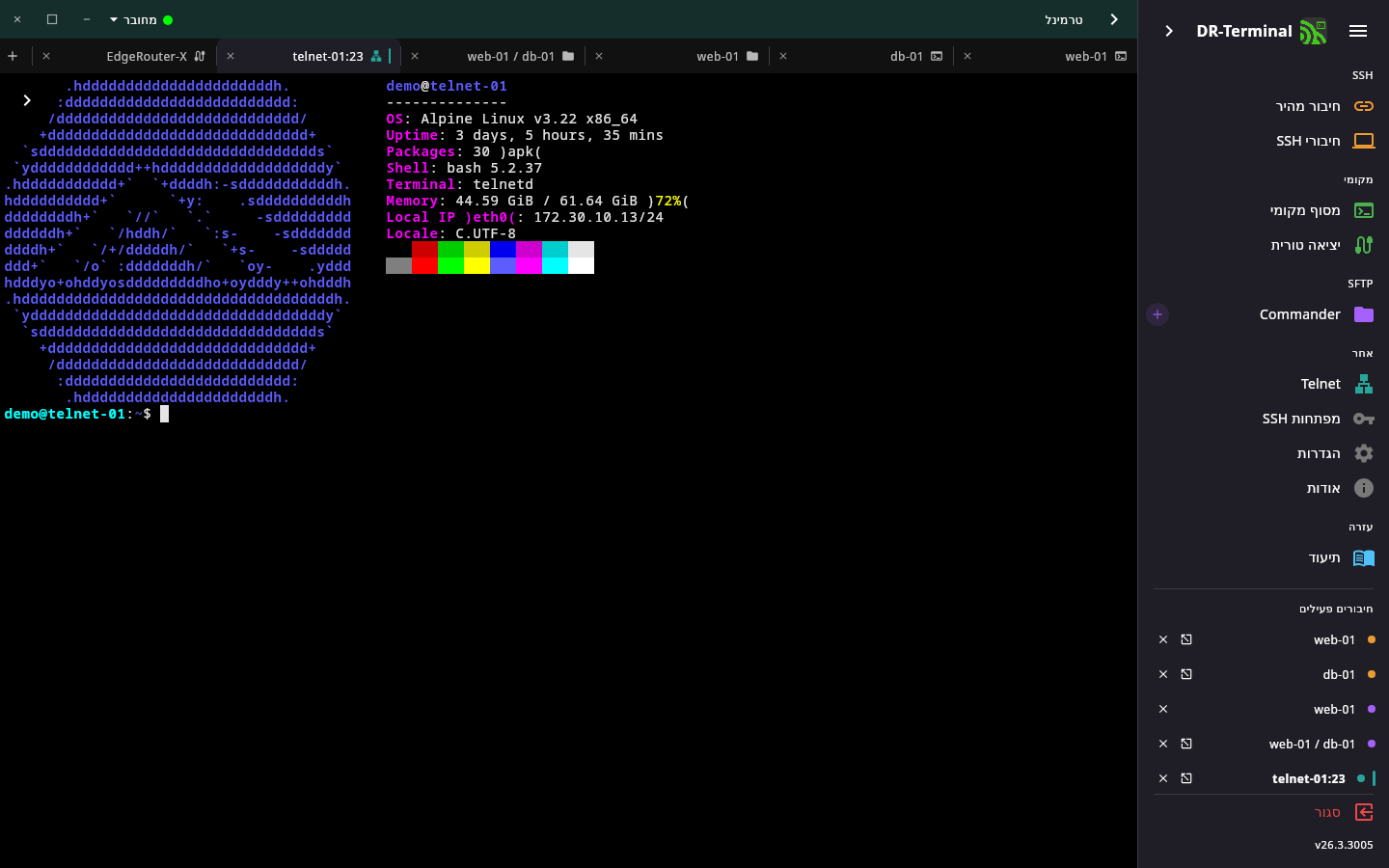Click the חיבורי SSH laptop icon
The width and height of the screenshot is (1389, 868).
coord(1364,141)
